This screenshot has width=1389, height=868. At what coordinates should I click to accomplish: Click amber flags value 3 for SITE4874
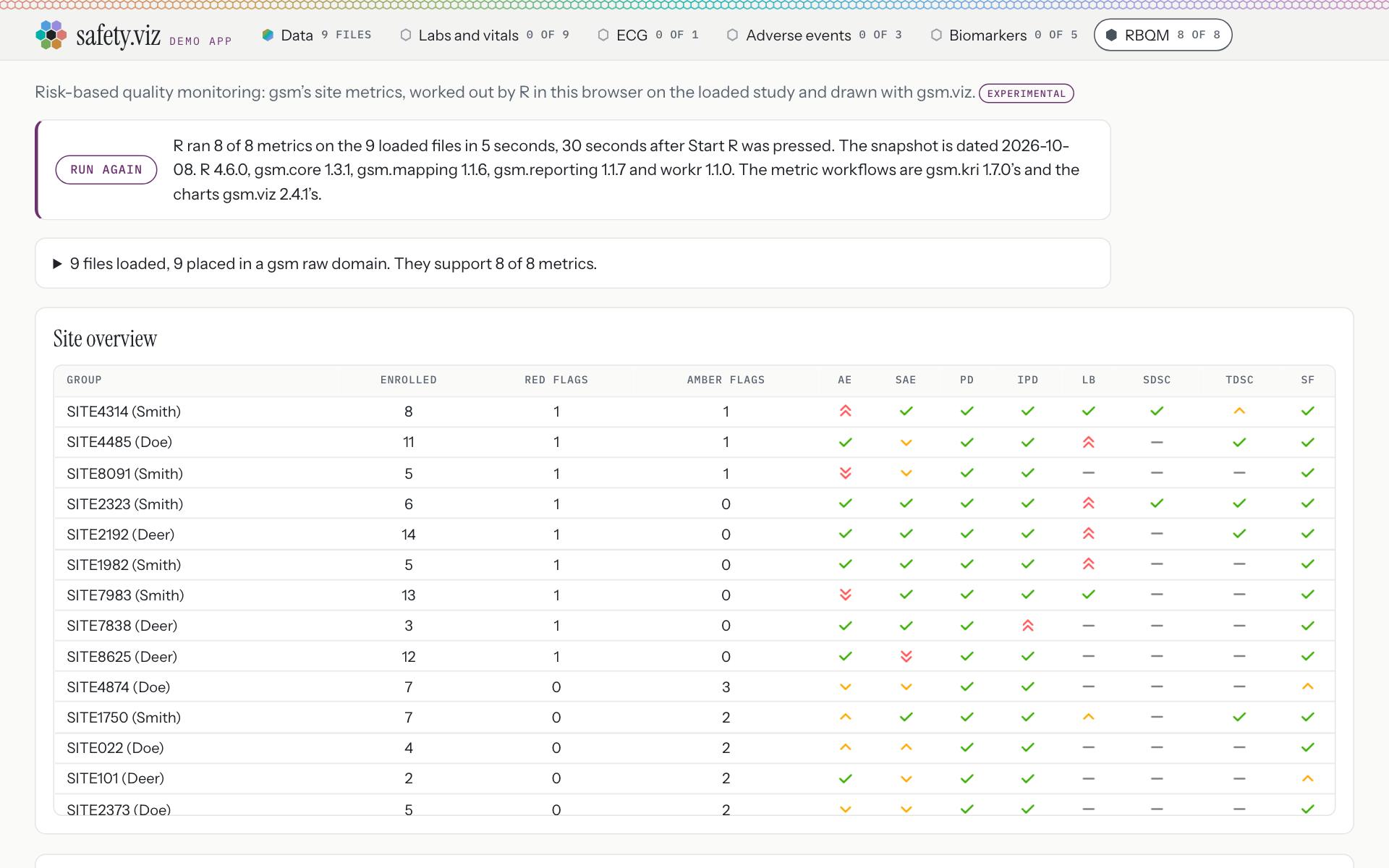coord(726,687)
